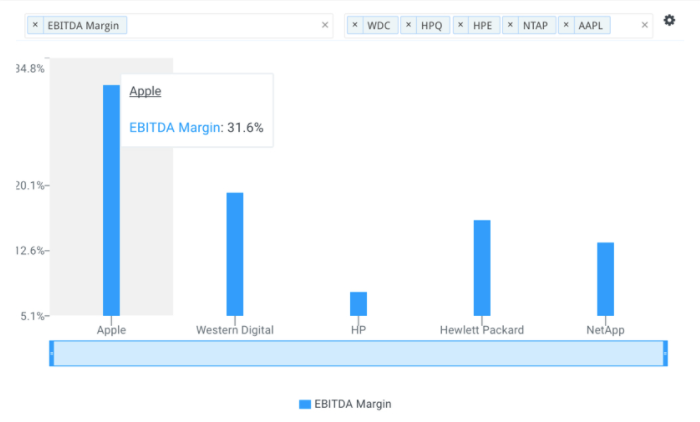This screenshot has width=700, height=422.
Task: Clear all metrics in the metric field
Action: 325,25
